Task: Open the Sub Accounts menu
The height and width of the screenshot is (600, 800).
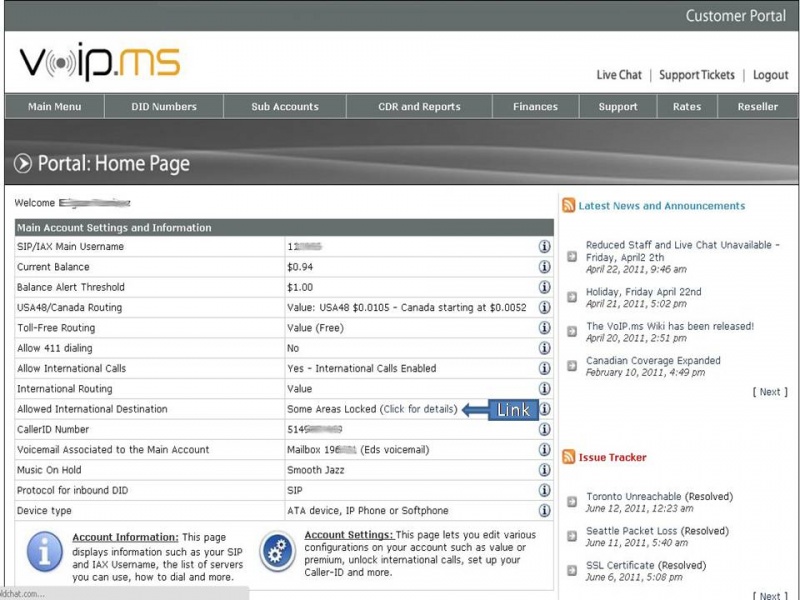Action: coord(285,107)
